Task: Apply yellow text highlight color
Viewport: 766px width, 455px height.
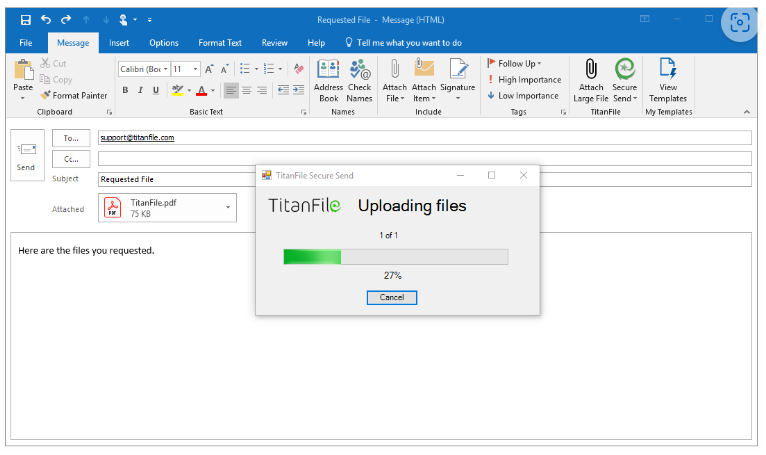Action: 178,90
